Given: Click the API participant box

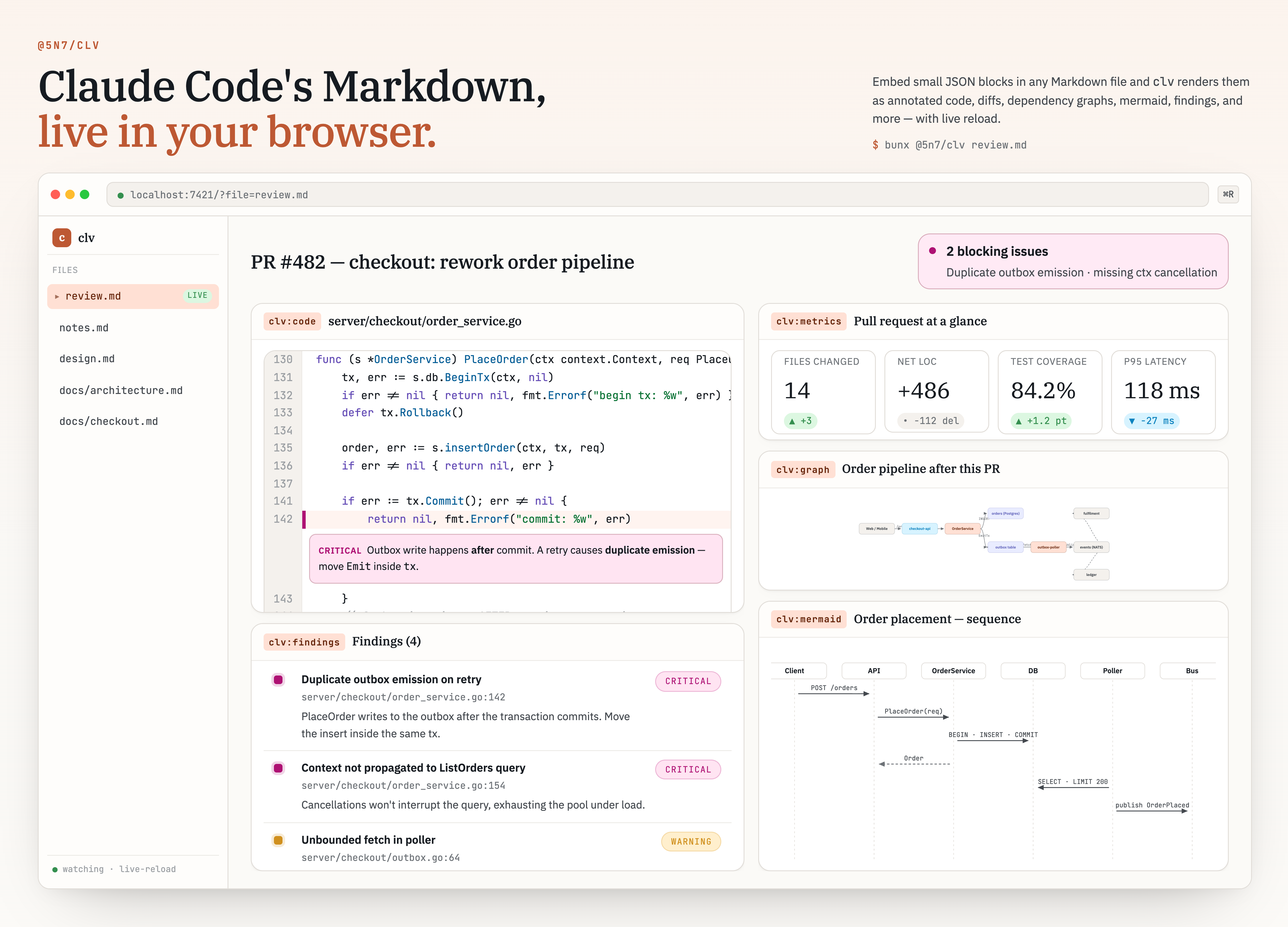Looking at the screenshot, I should pyautogui.click(x=874, y=671).
